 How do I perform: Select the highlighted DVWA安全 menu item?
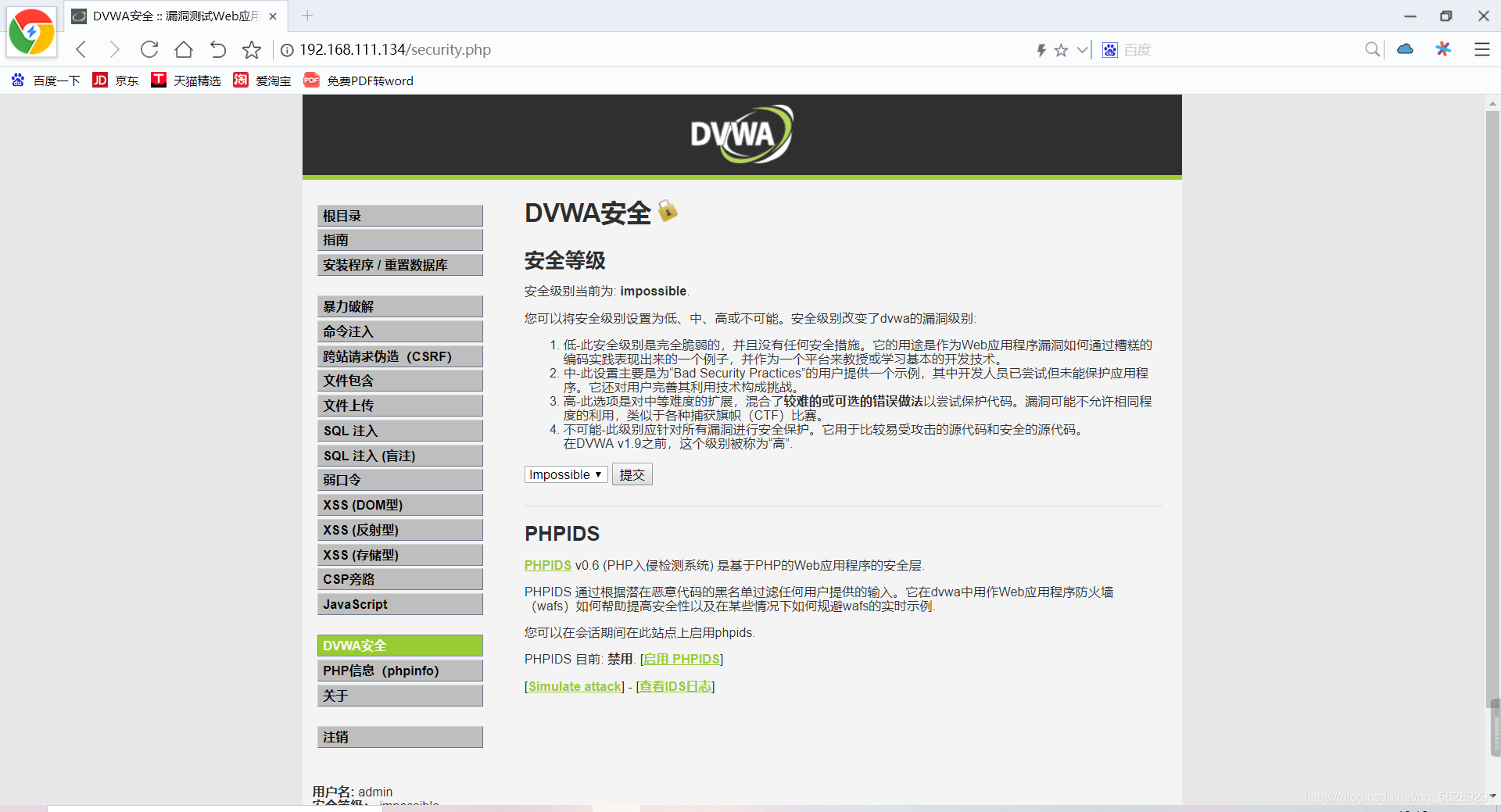[400, 646]
